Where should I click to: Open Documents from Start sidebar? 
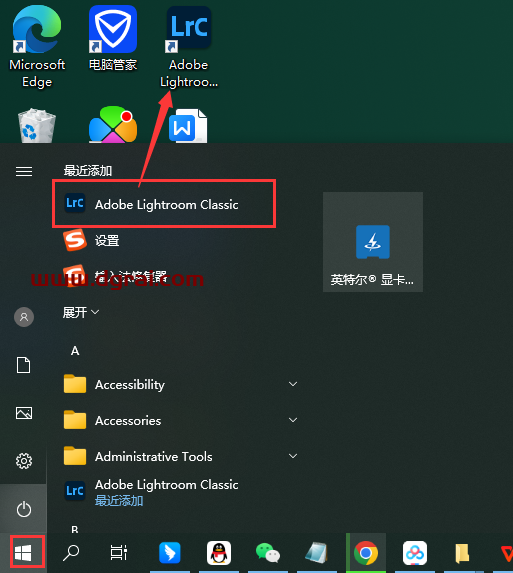click(x=24, y=365)
